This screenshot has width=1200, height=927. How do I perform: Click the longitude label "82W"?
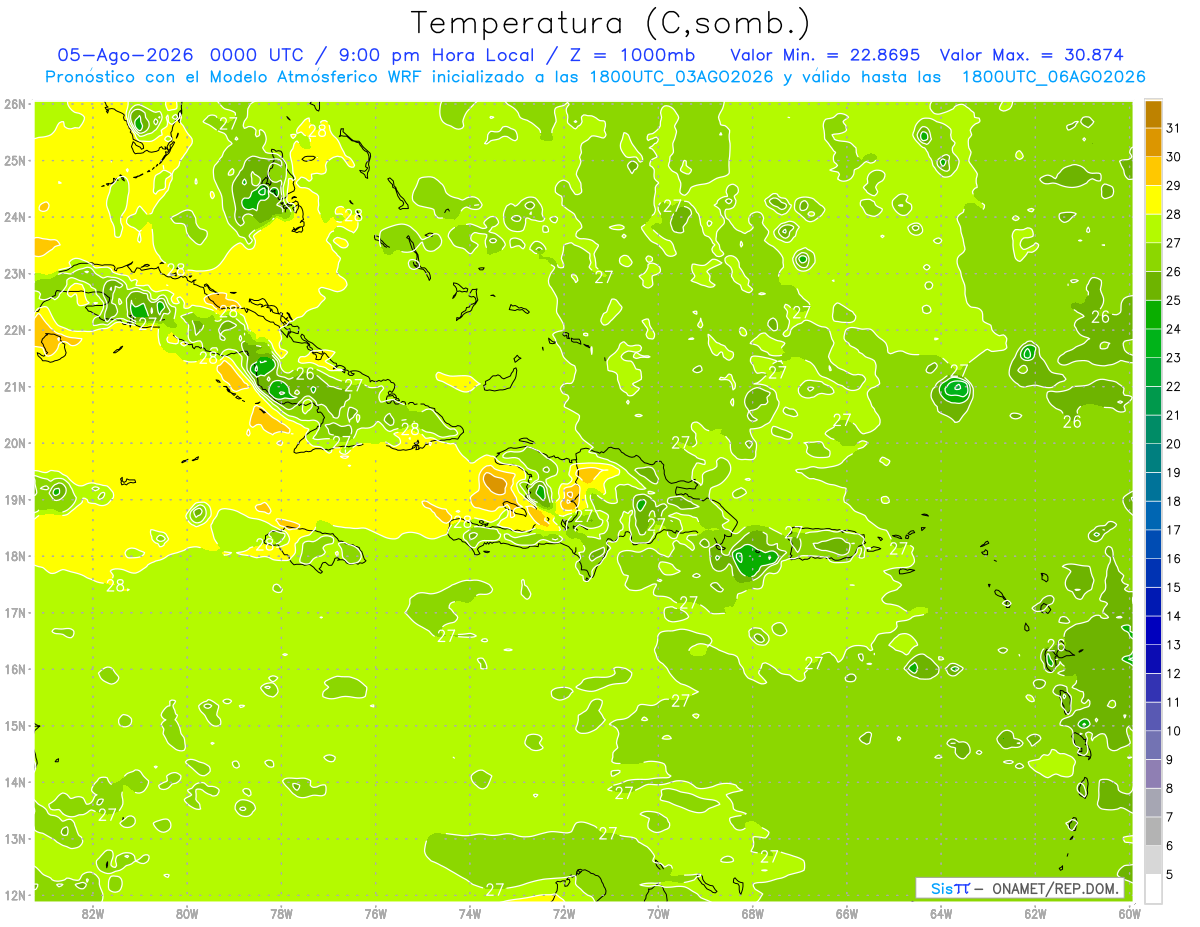(93, 913)
